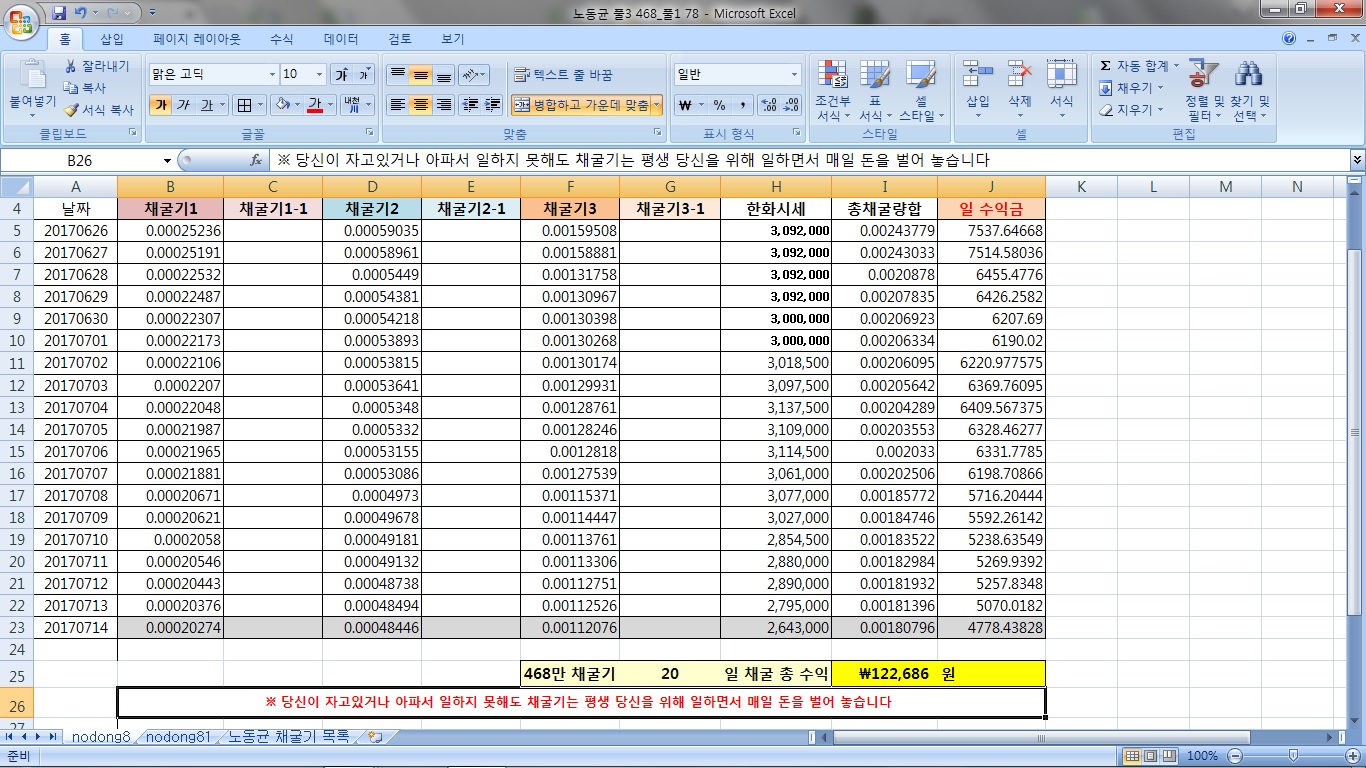
Task: Open the 자동 합계 AutoSum dropdown arrow
Action: point(1177,66)
